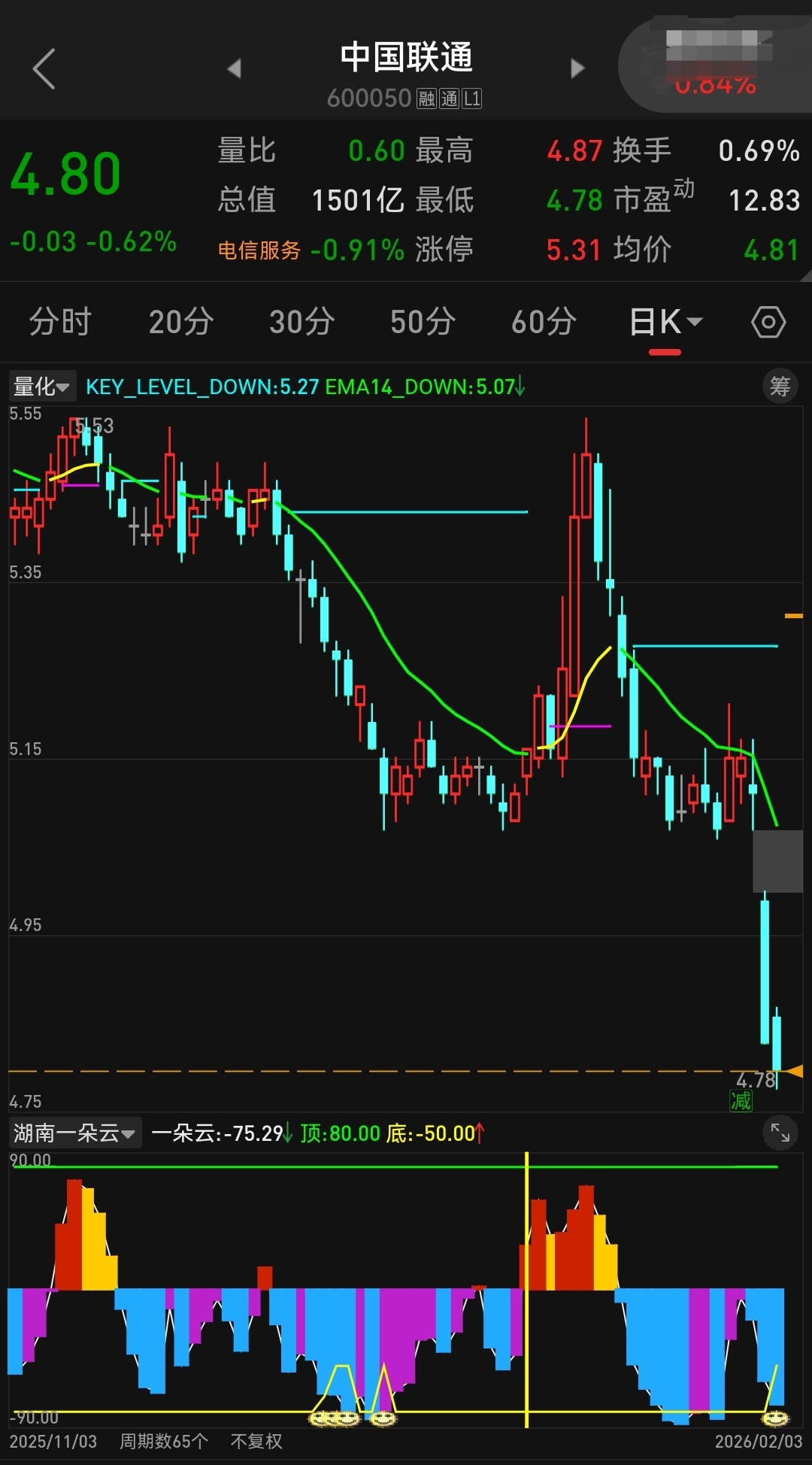The image size is (812, 1465).
Task: Tap the 总值 1501亿 value
Action: pos(357,201)
